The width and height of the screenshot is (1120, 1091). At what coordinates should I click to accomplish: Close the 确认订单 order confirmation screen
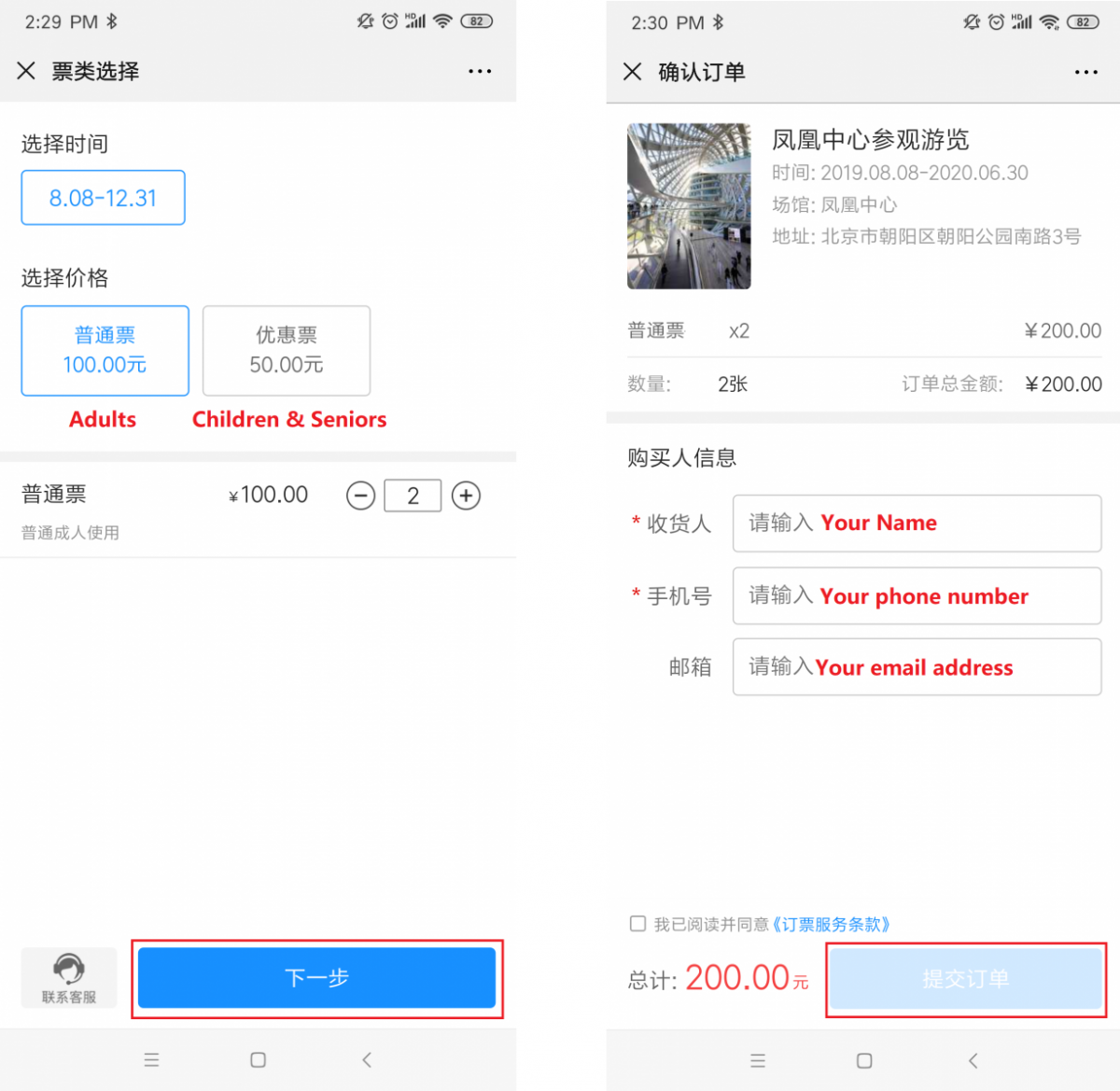[x=632, y=72]
